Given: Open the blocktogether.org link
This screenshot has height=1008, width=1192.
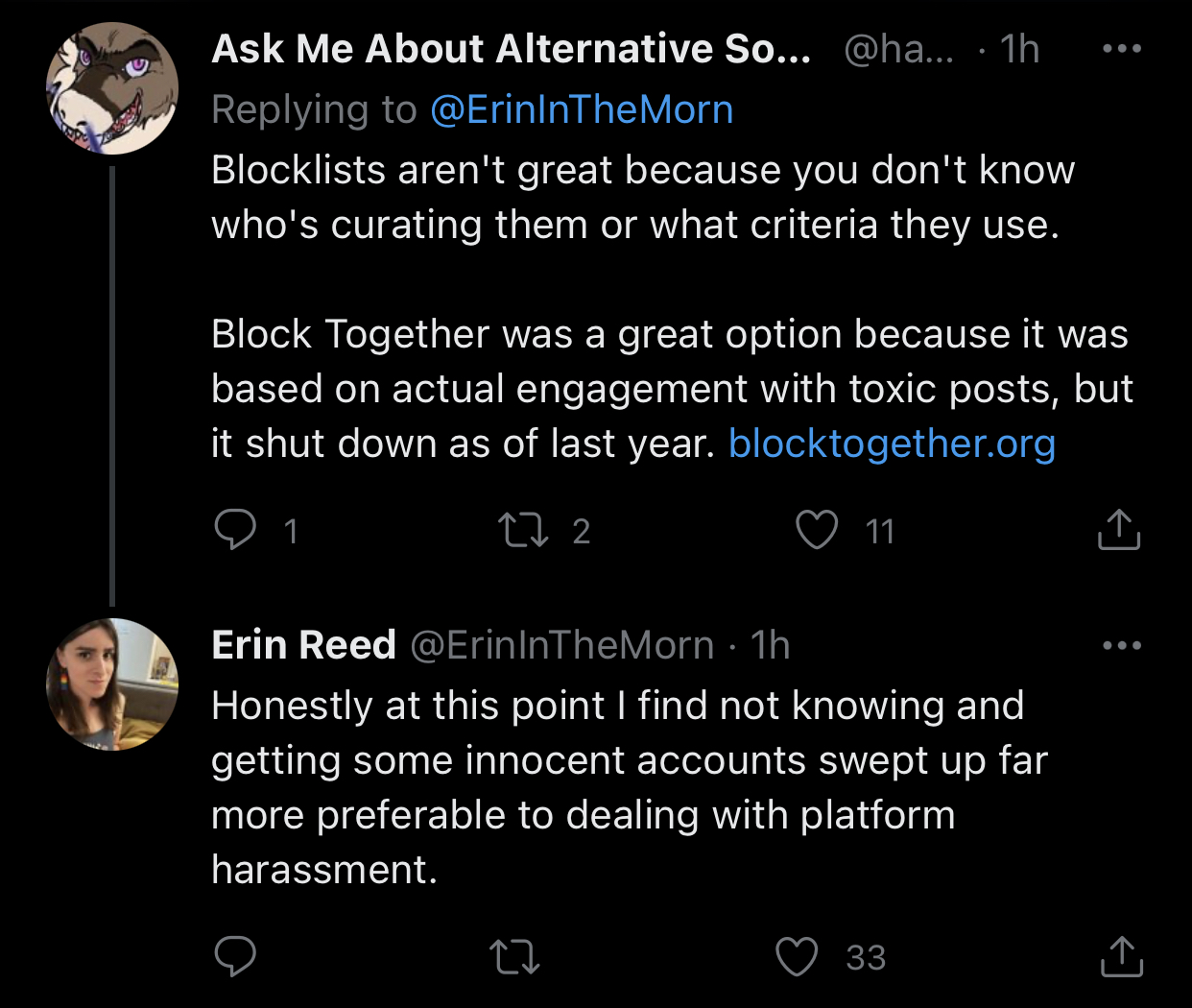Looking at the screenshot, I should [892, 444].
